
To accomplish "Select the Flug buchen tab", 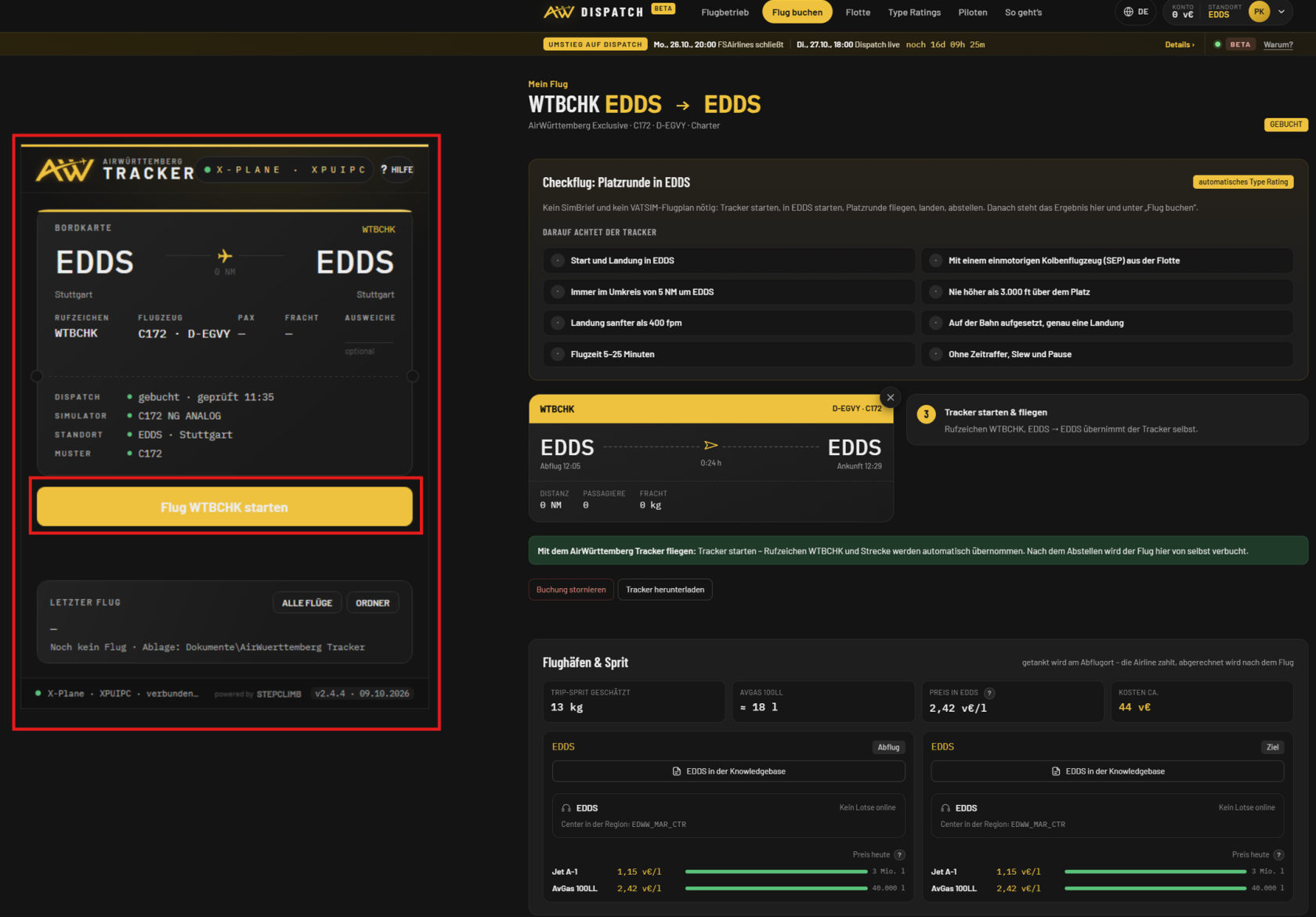I will pyautogui.click(x=797, y=13).
